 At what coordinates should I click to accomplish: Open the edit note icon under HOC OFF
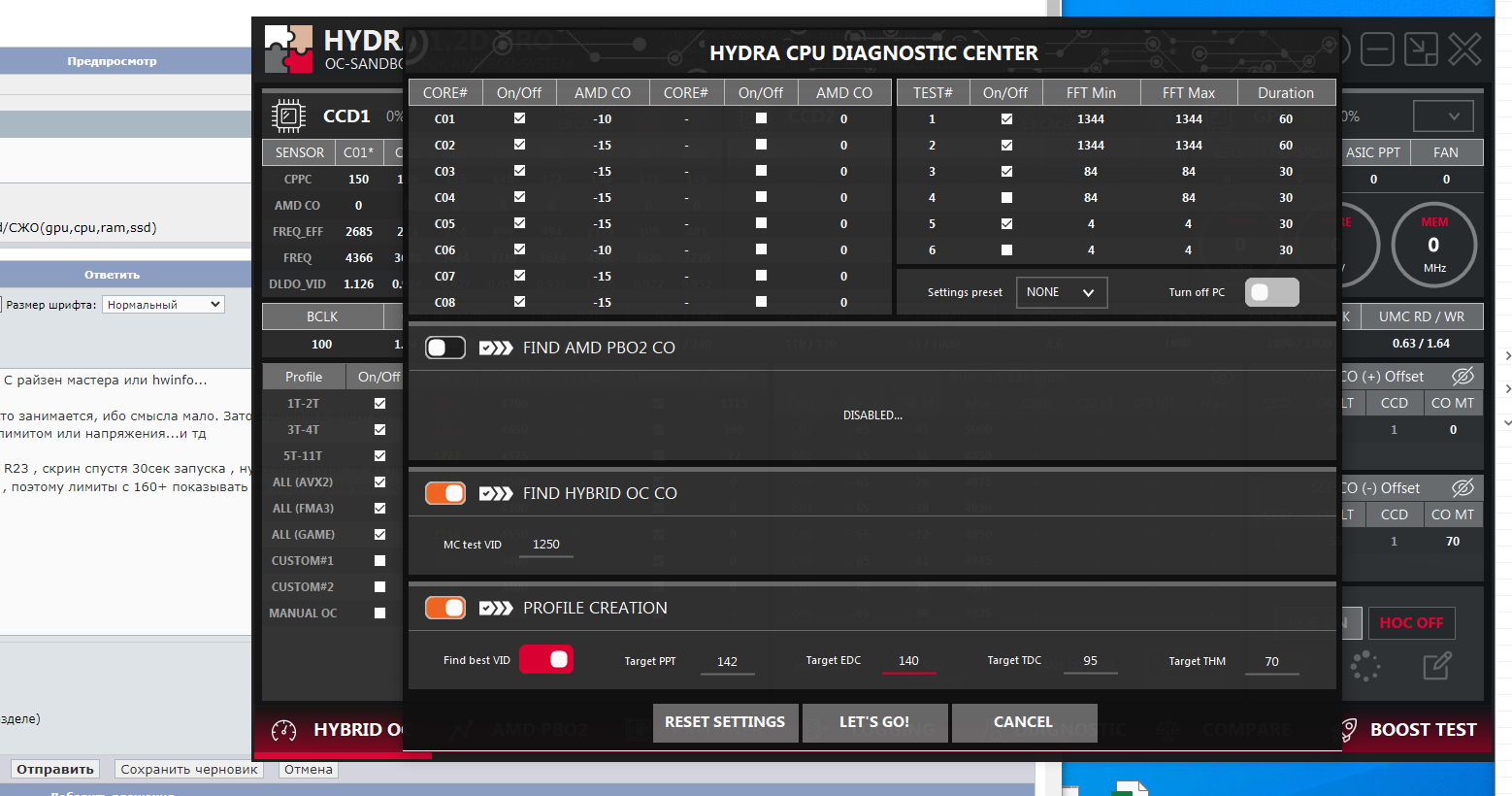1437,666
